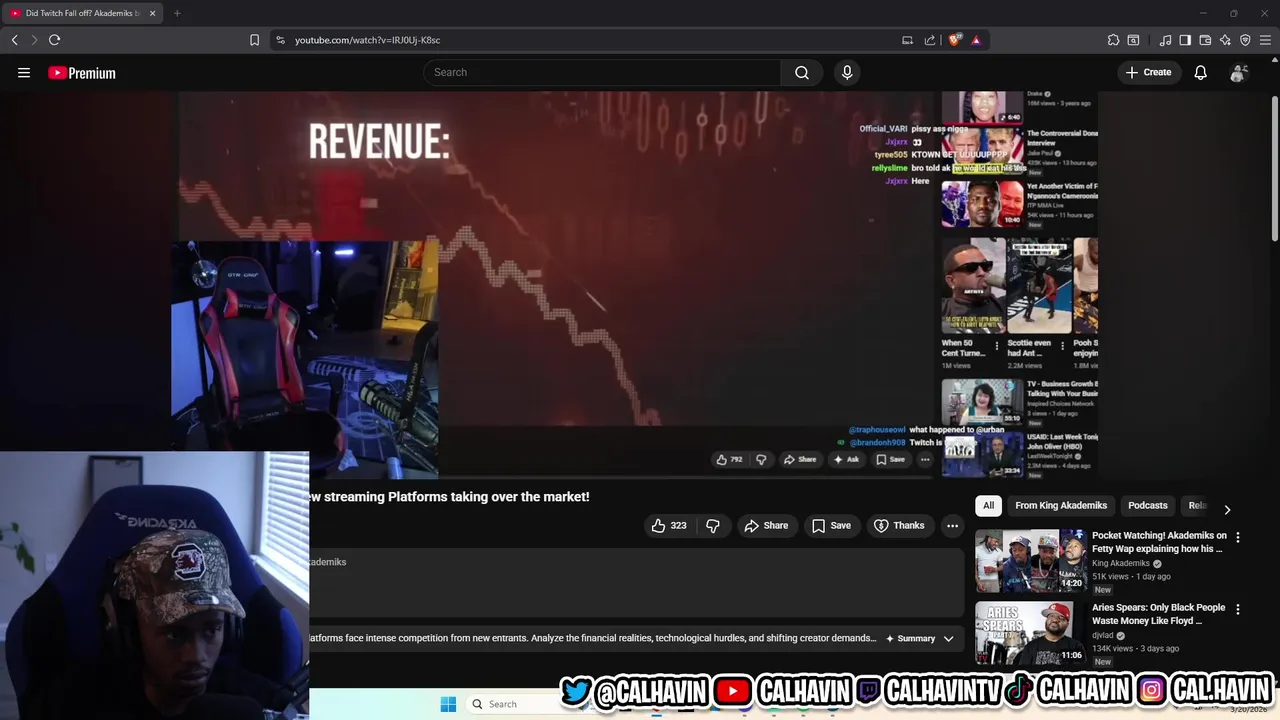Image resolution: width=1280 pixels, height=720 pixels.
Task: Open the browser main menu
Action: pyautogui.click(x=1266, y=40)
